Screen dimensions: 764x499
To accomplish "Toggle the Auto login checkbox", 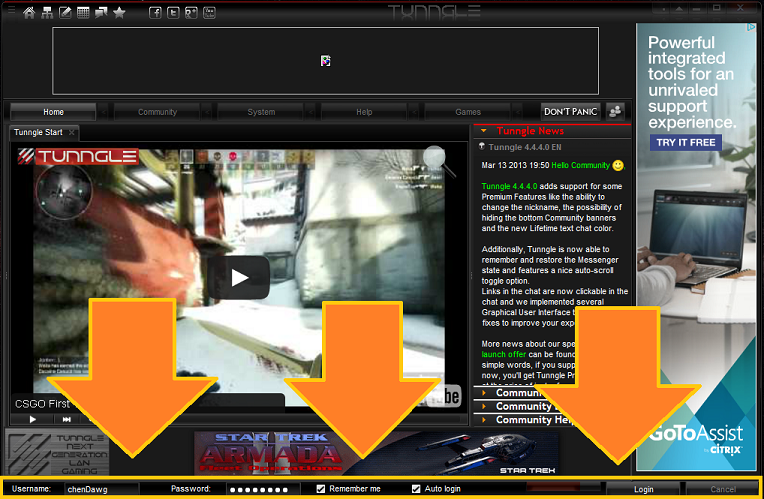I will (x=416, y=489).
